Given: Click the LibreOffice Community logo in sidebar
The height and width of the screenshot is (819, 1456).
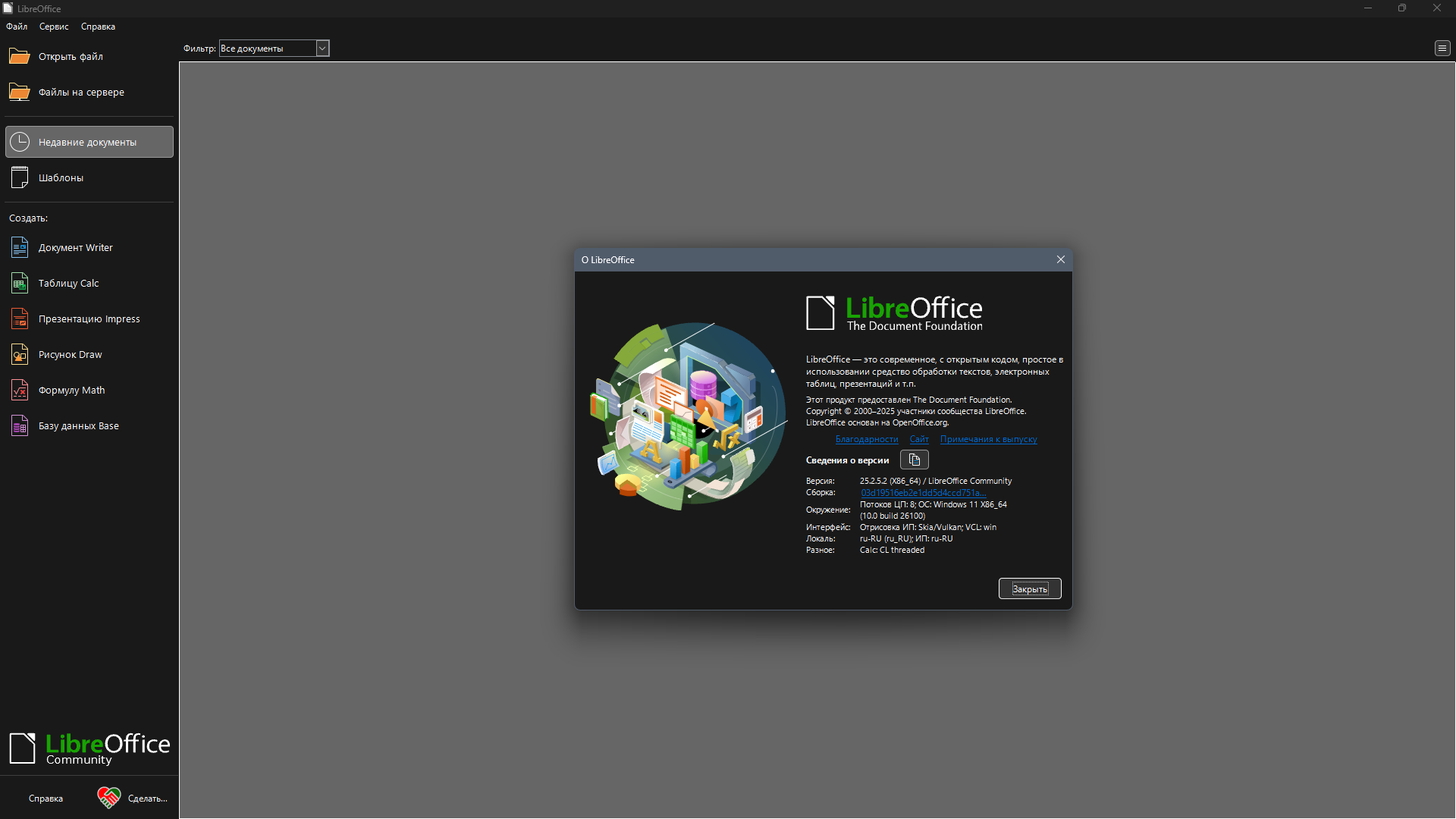Looking at the screenshot, I should click(89, 748).
